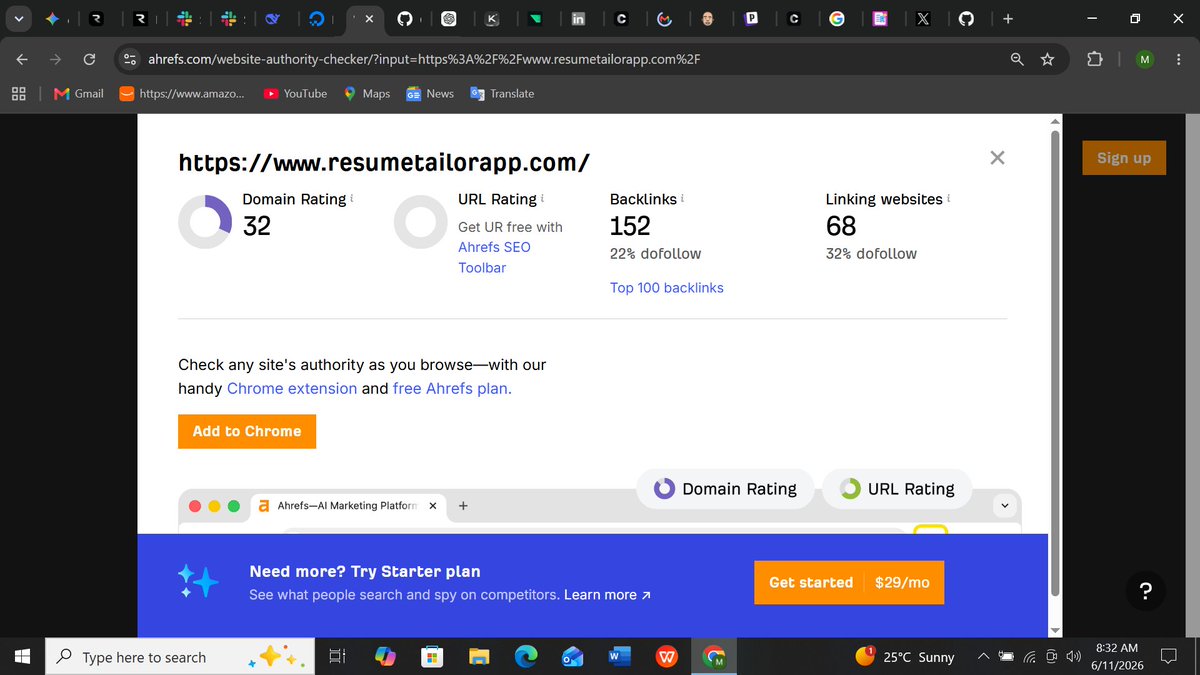The image size is (1200, 675).
Task: Open the News bookmark
Action: pyautogui.click(x=430, y=93)
